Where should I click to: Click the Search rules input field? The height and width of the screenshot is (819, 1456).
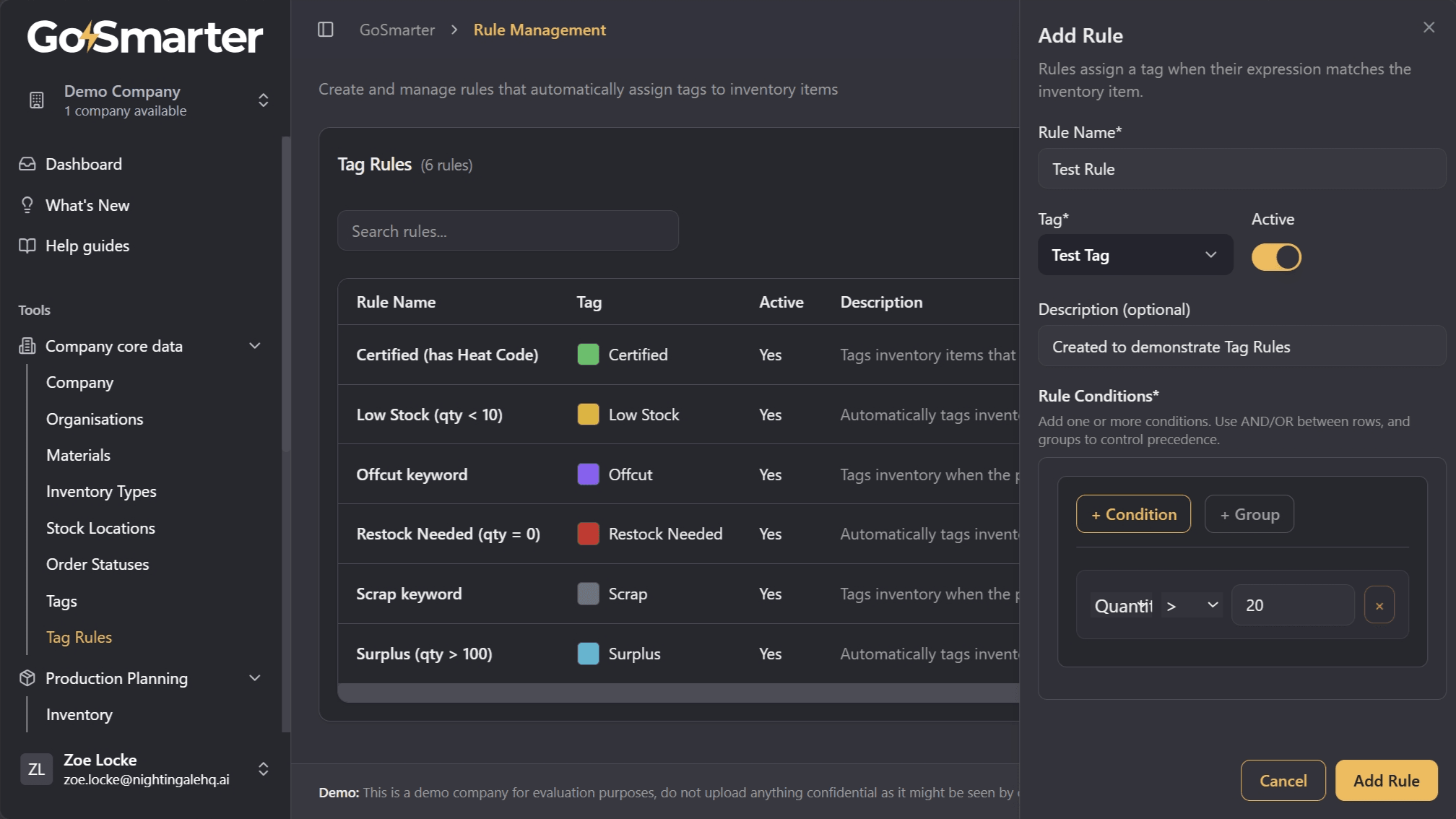[x=508, y=231]
